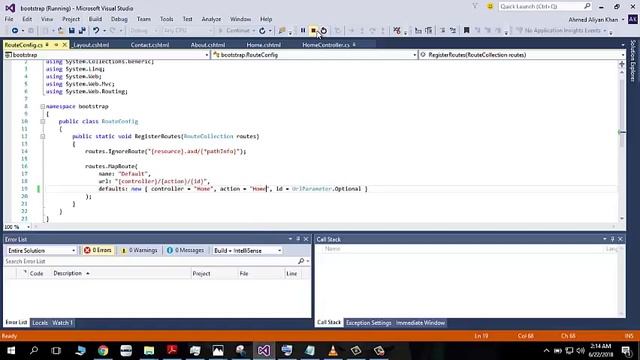Viewport: 640px width, 360px height.
Task: Toggle a bookmark with the bookmark icon
Action: point(467,31)
